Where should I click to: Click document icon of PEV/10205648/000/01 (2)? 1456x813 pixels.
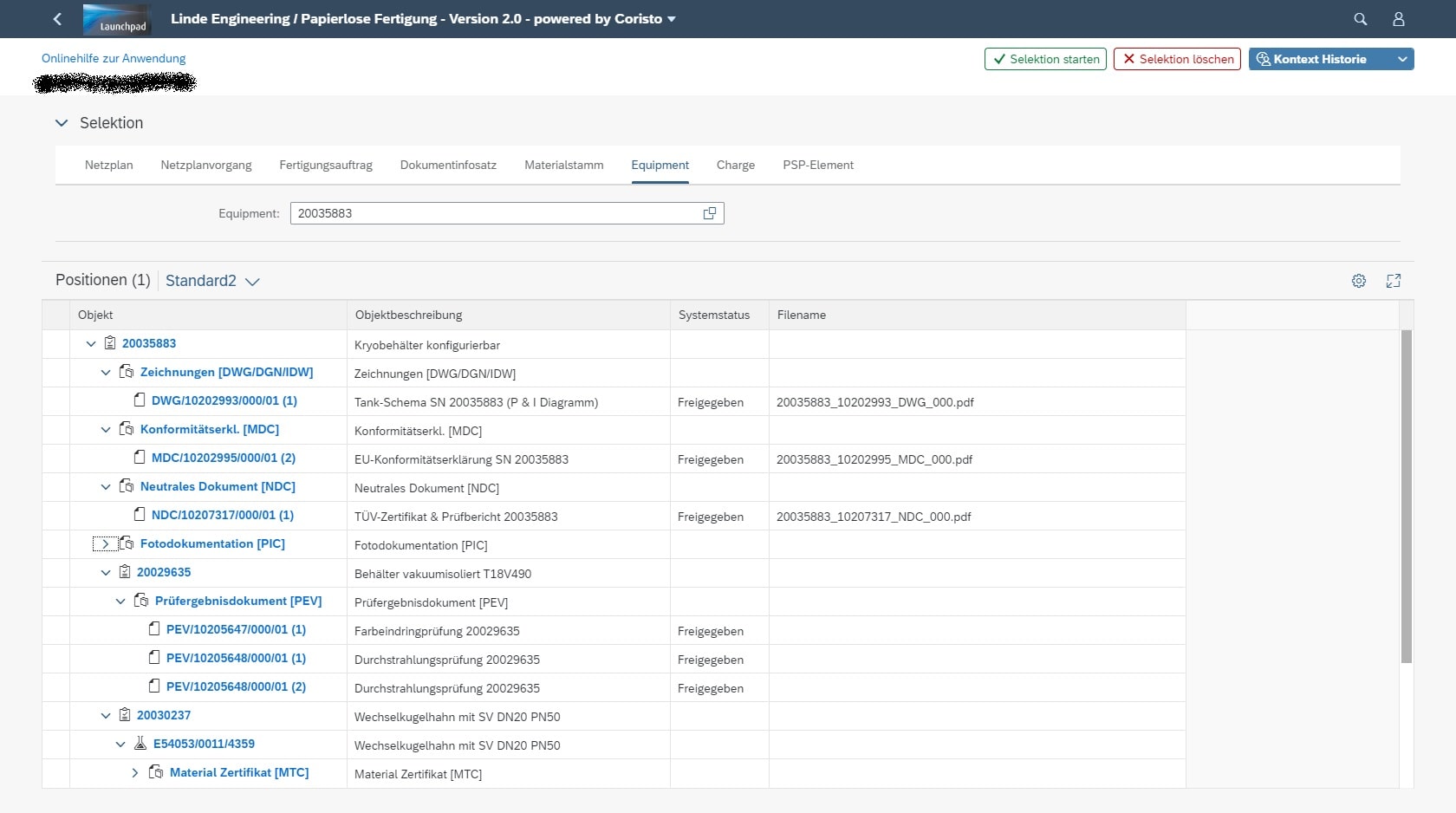154,686
